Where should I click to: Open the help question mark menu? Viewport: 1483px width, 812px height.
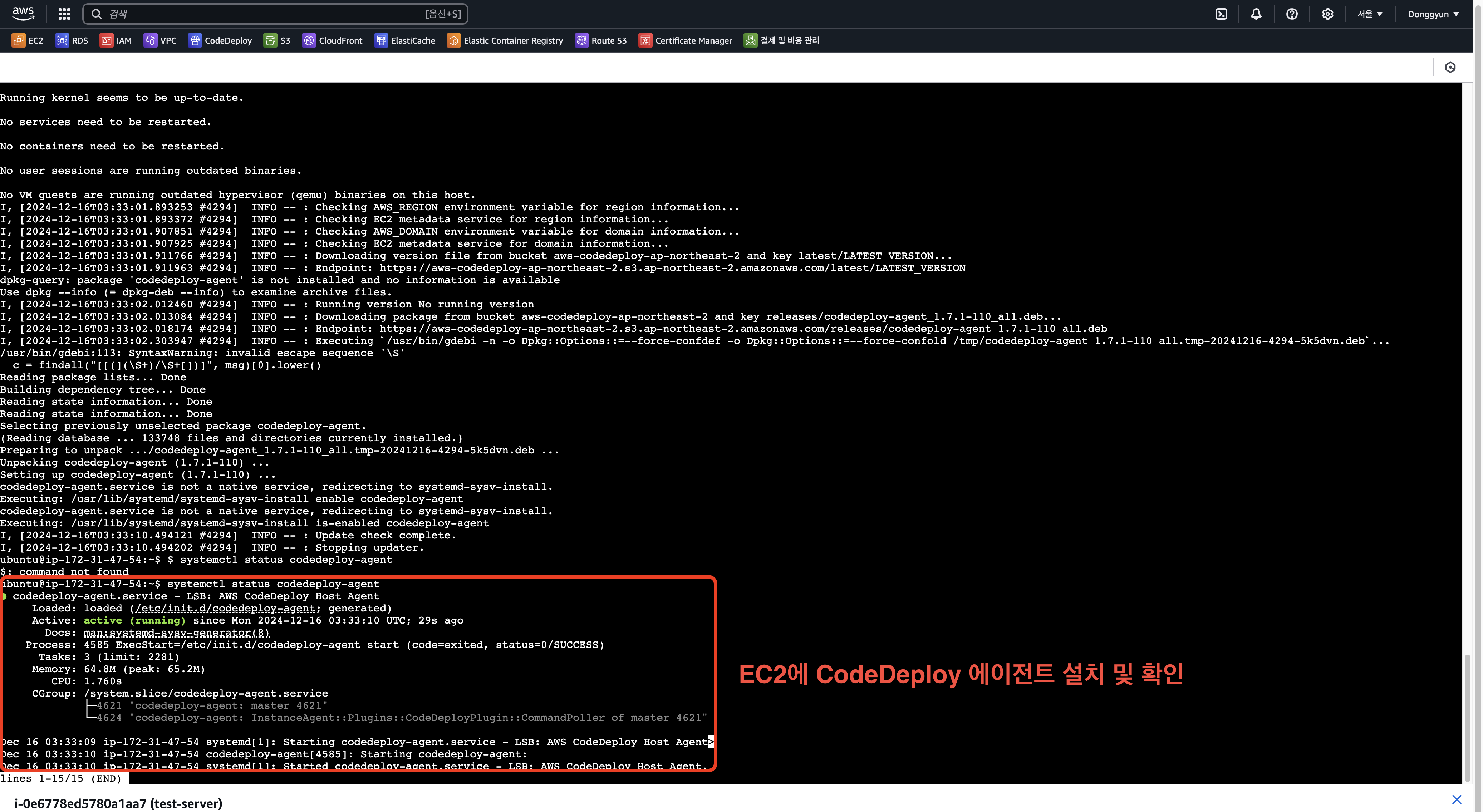pyautogui.click(x=1291, y=14)
